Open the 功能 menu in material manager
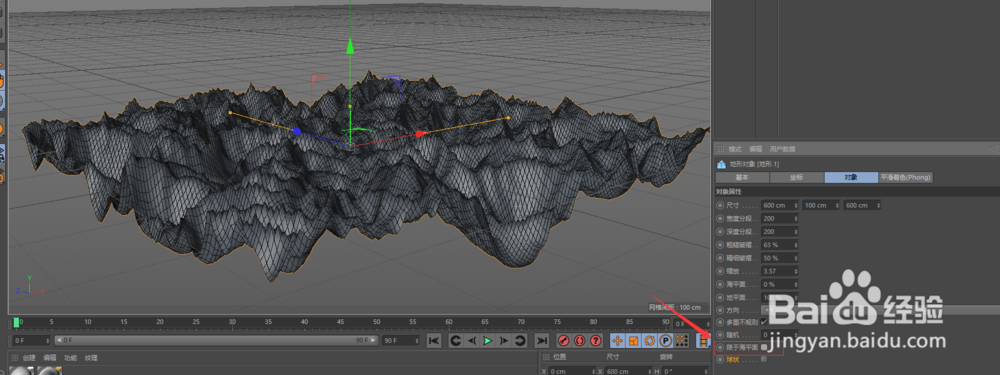The image size is (1000, 375). tap(70, 358)
